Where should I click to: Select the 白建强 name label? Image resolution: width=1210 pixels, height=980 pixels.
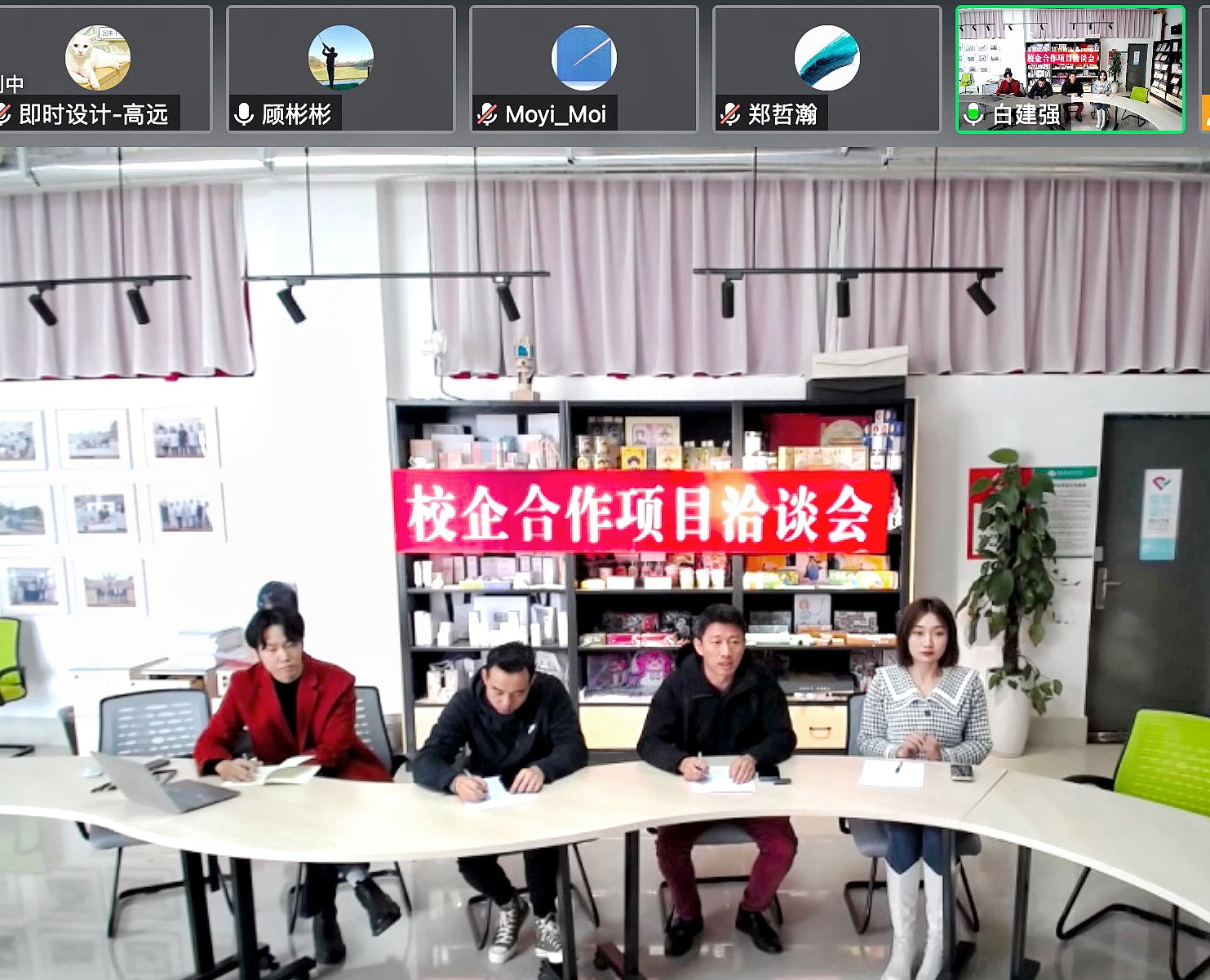1026,115
